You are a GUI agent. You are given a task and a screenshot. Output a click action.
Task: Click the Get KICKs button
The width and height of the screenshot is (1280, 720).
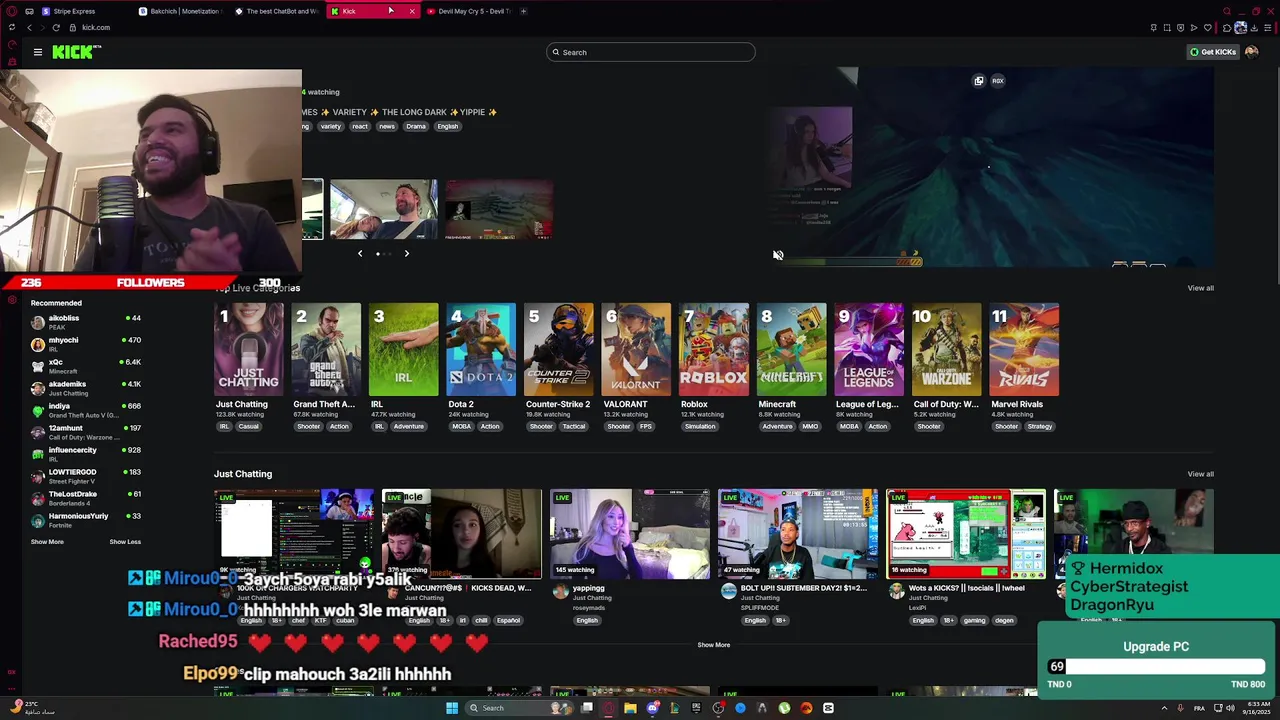pos(1213,52)
